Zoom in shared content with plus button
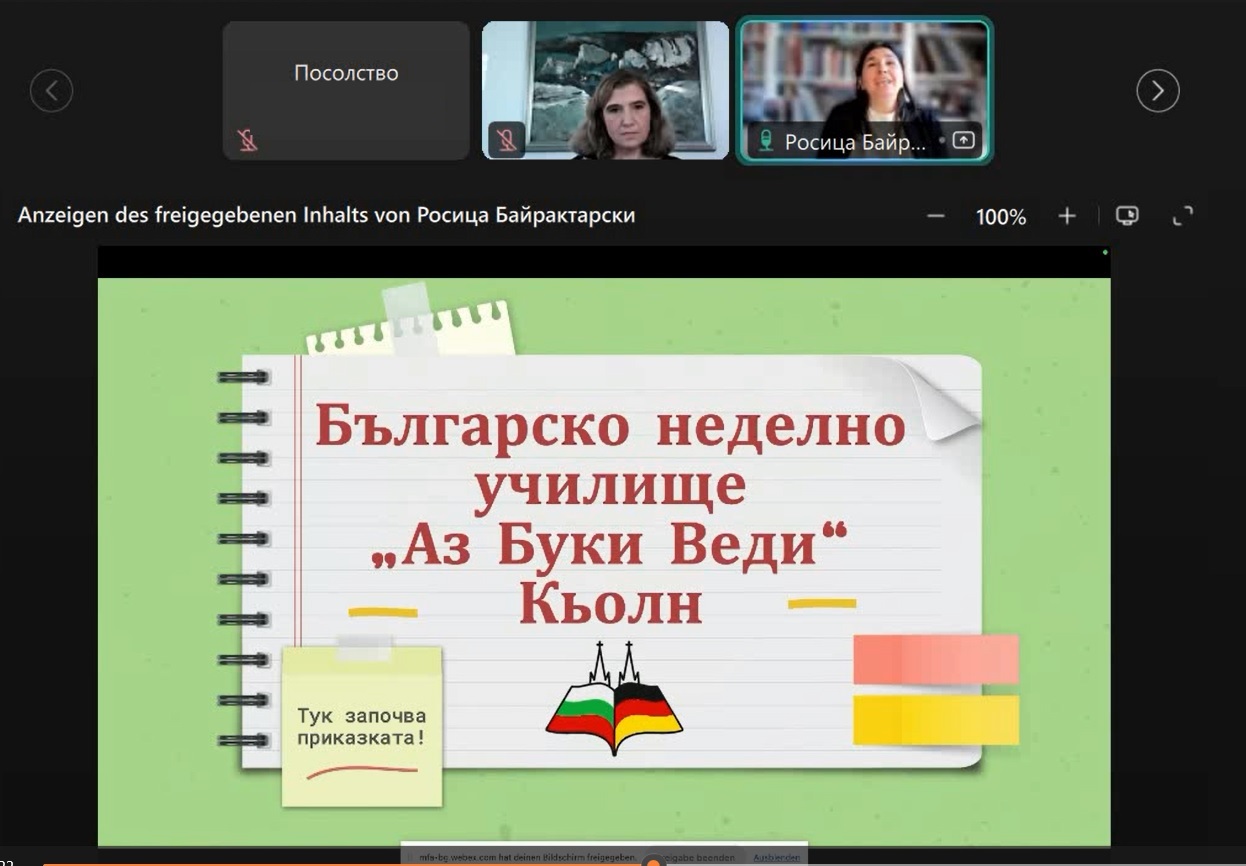 1067,216
